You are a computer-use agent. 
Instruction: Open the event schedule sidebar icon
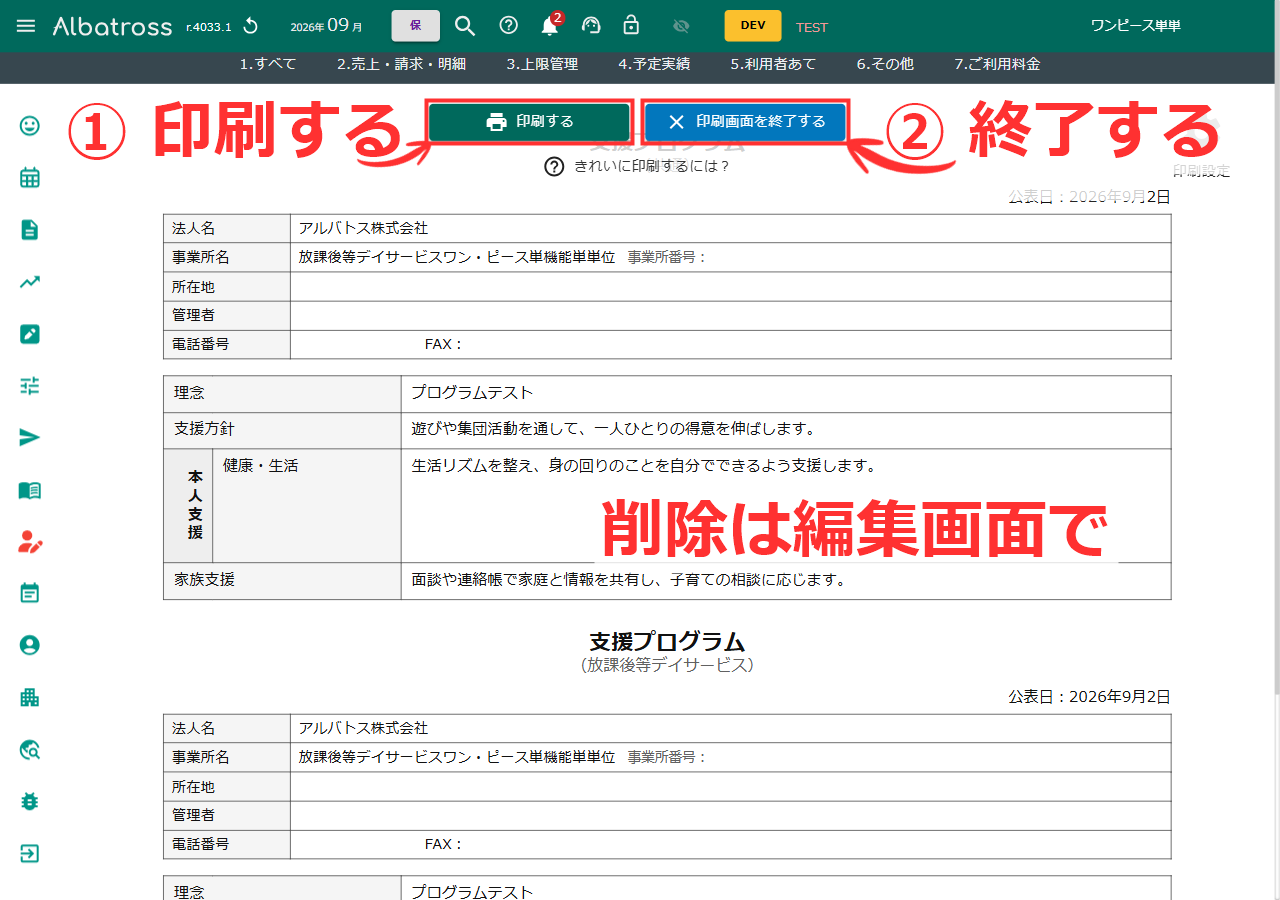tap(30, 594)
